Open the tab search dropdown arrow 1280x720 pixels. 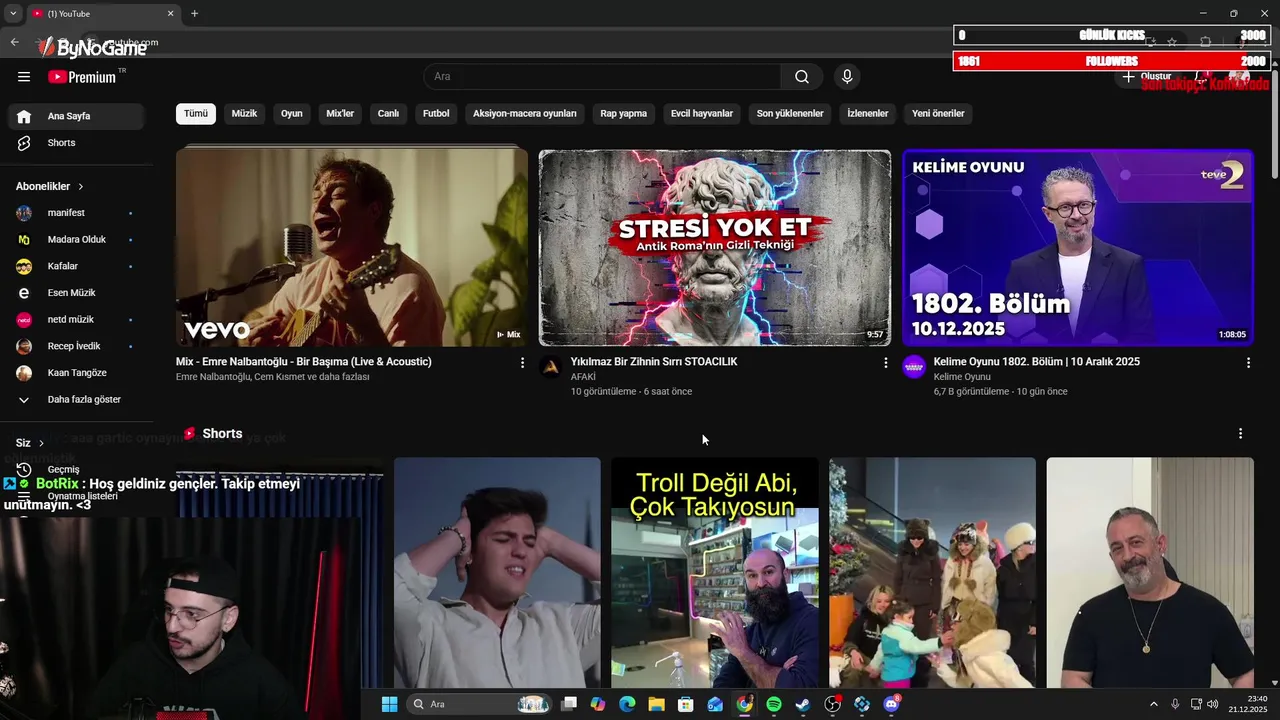tap(13, 14)
